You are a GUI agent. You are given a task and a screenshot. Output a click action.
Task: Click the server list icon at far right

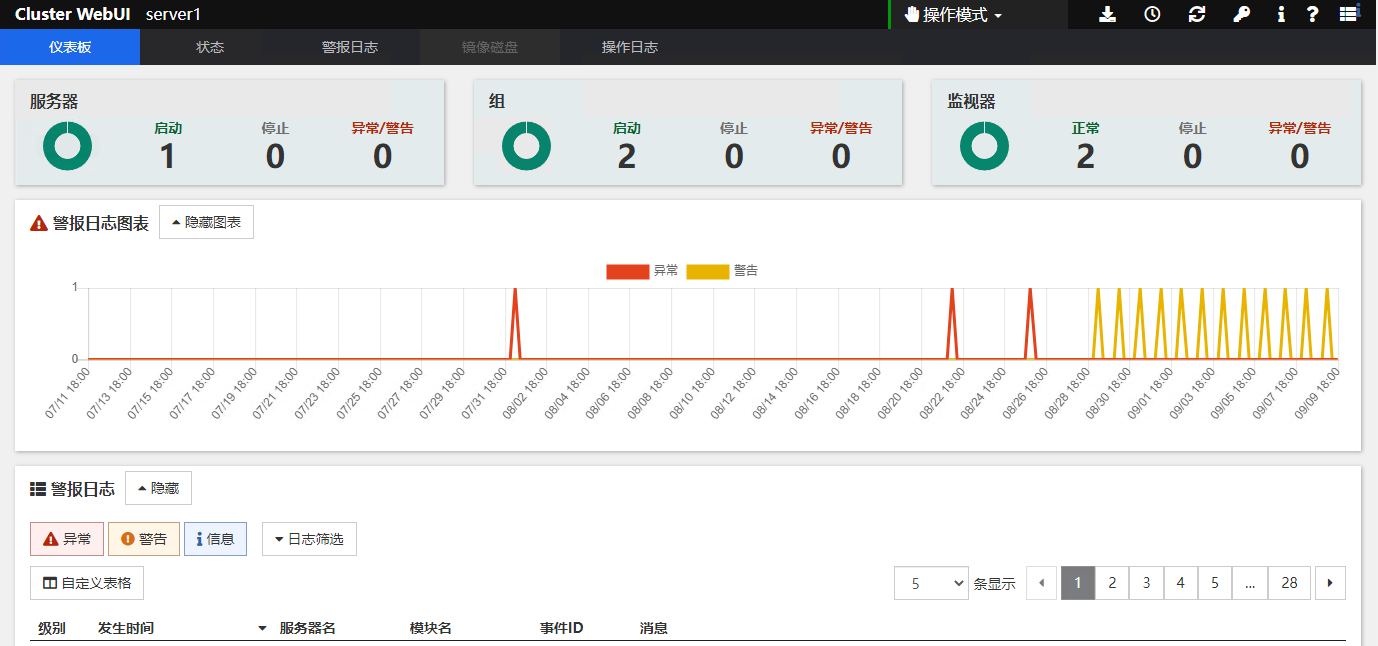click(1349, 14)
